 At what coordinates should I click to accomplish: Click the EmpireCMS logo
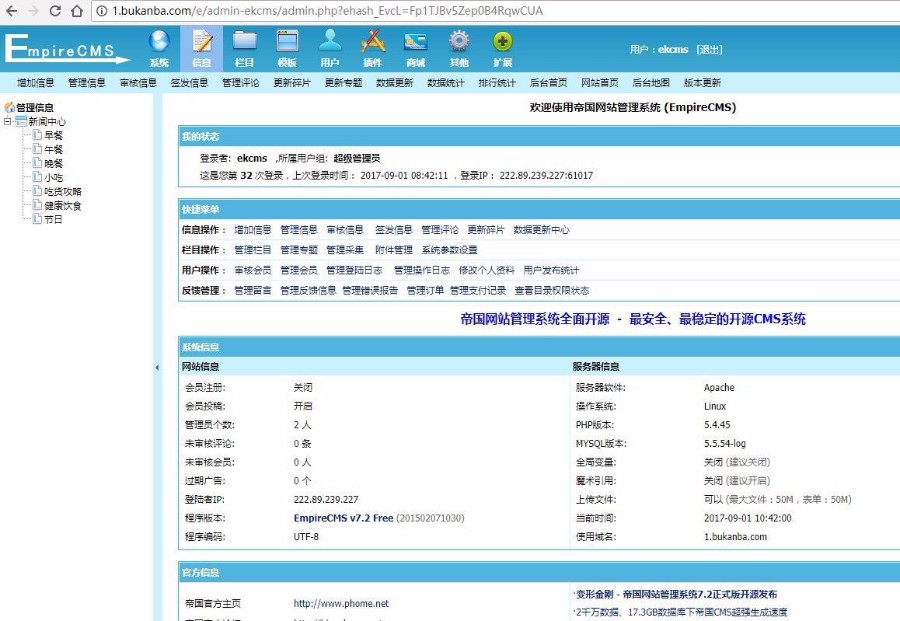(67, 48)
